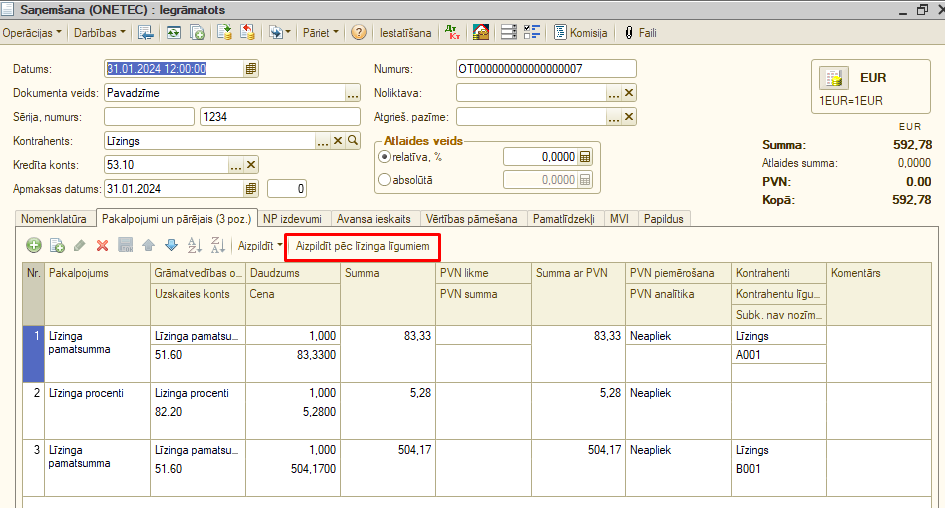
Task: Open the help question mark icon
Action: click(x=358, y=33)
